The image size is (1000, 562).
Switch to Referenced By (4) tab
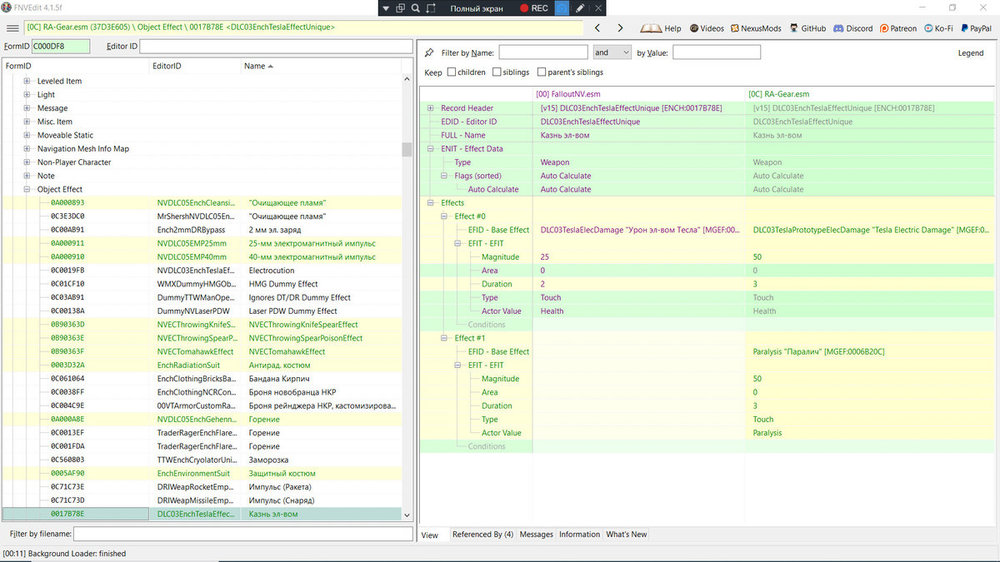482,535
